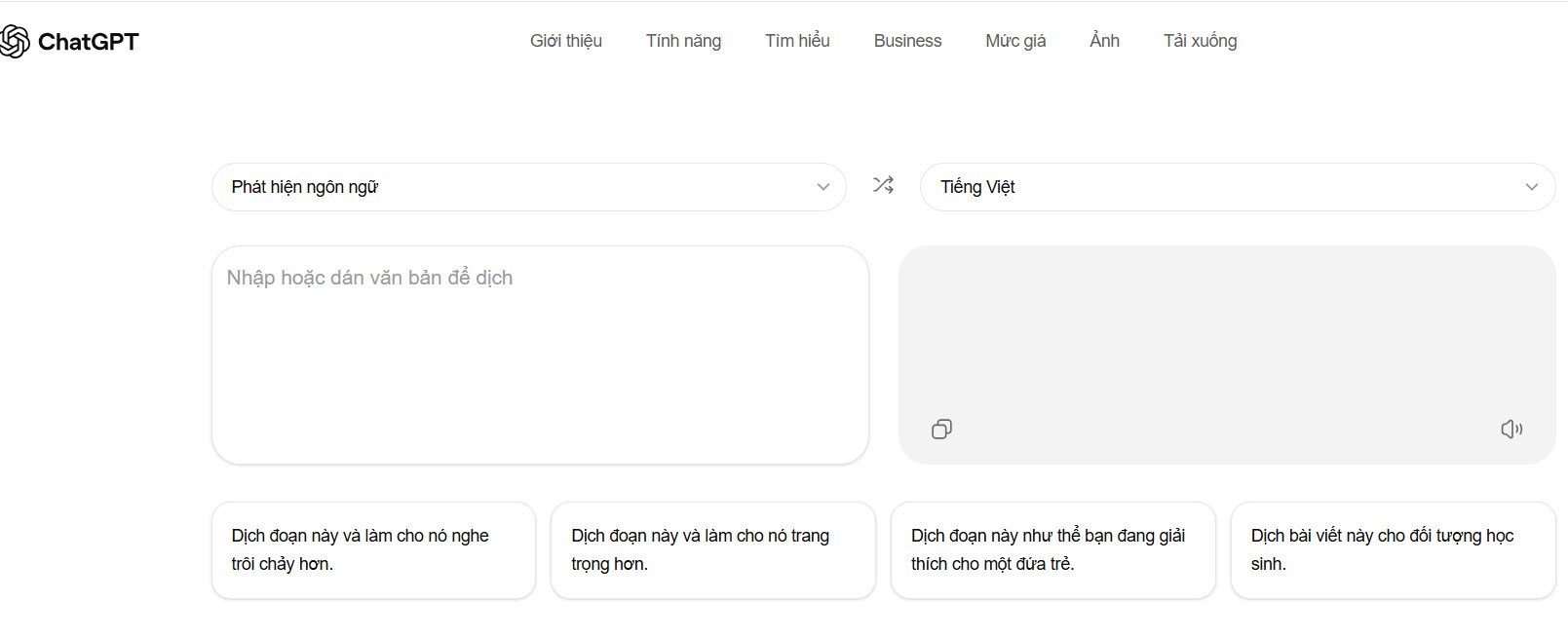1568x639 pixels.
Task: Open the 'Tải xuống' download page
Action: coord(1200,41)
